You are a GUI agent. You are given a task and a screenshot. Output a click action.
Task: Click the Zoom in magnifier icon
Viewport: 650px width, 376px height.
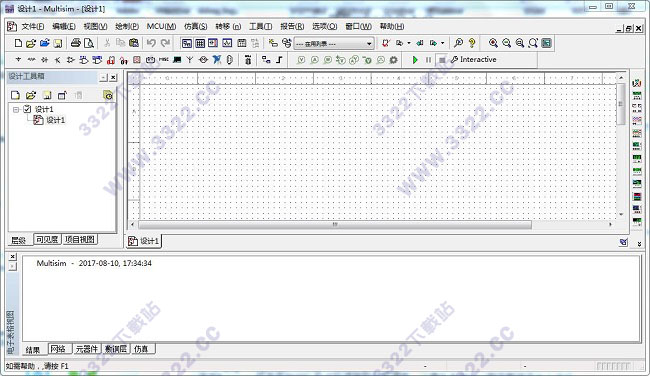coord(493,43)
